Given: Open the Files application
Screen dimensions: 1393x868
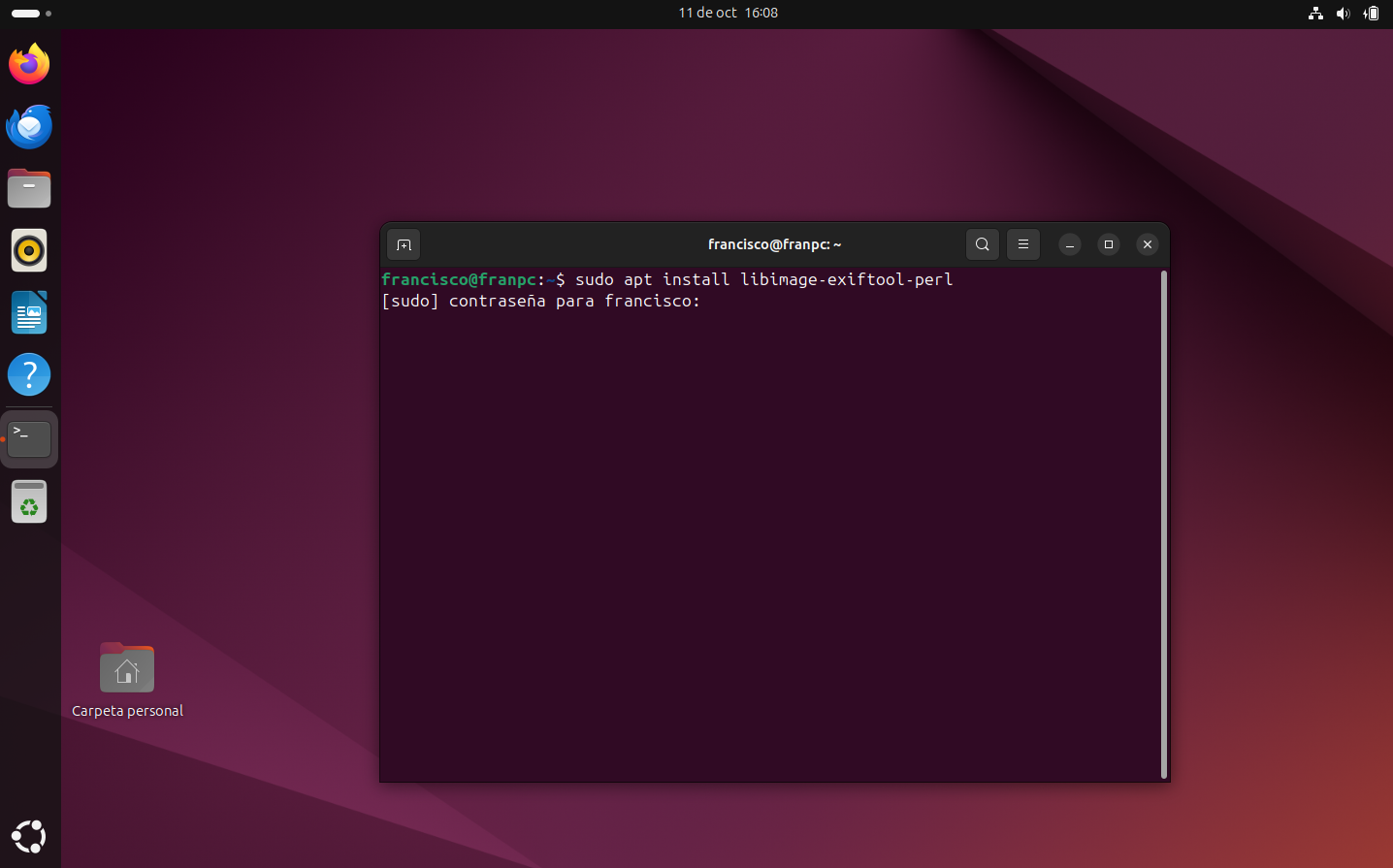Looking at the screenshot, I should click(28, 188).
